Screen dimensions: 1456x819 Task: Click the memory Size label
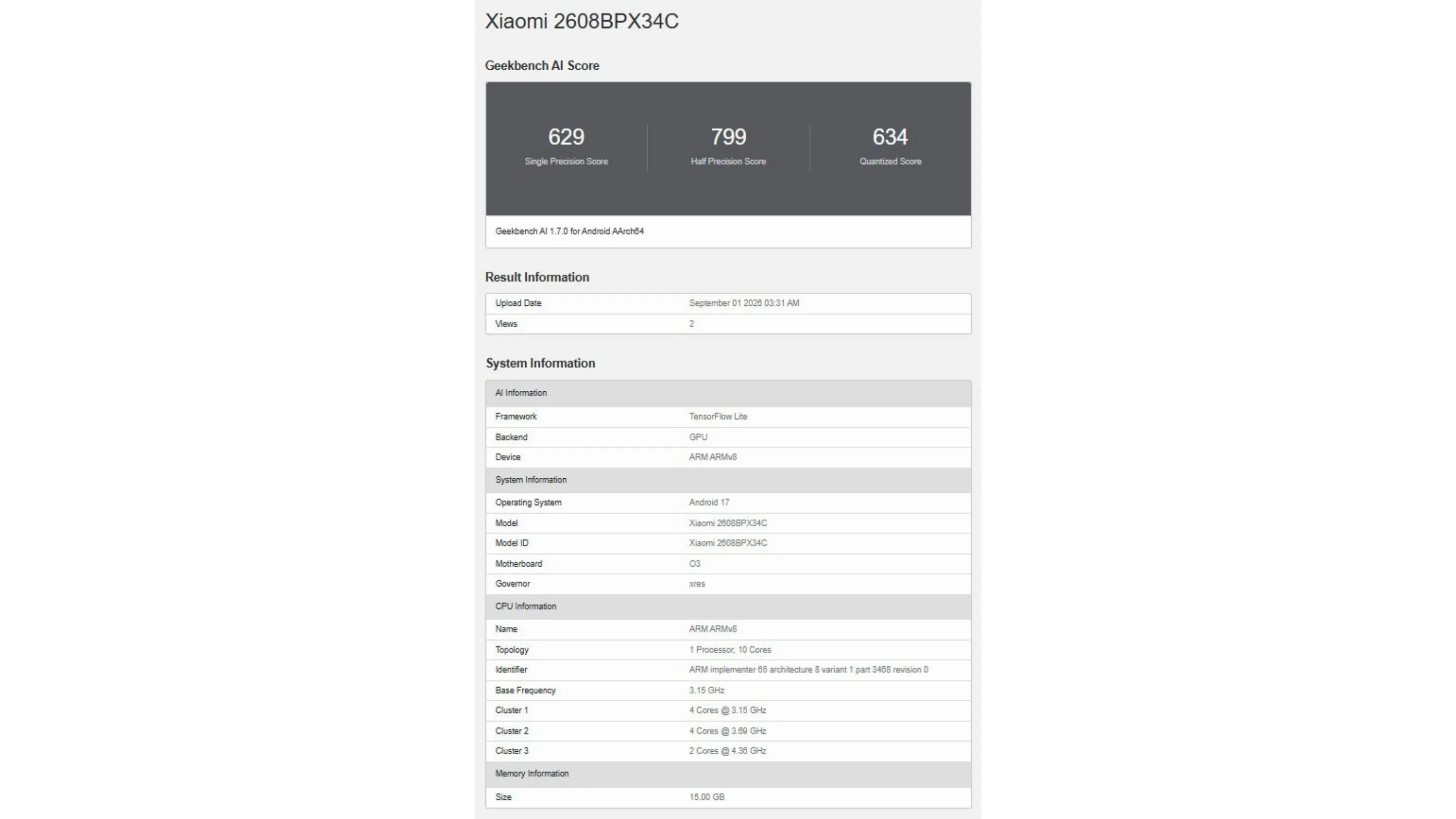pos(503,798)
